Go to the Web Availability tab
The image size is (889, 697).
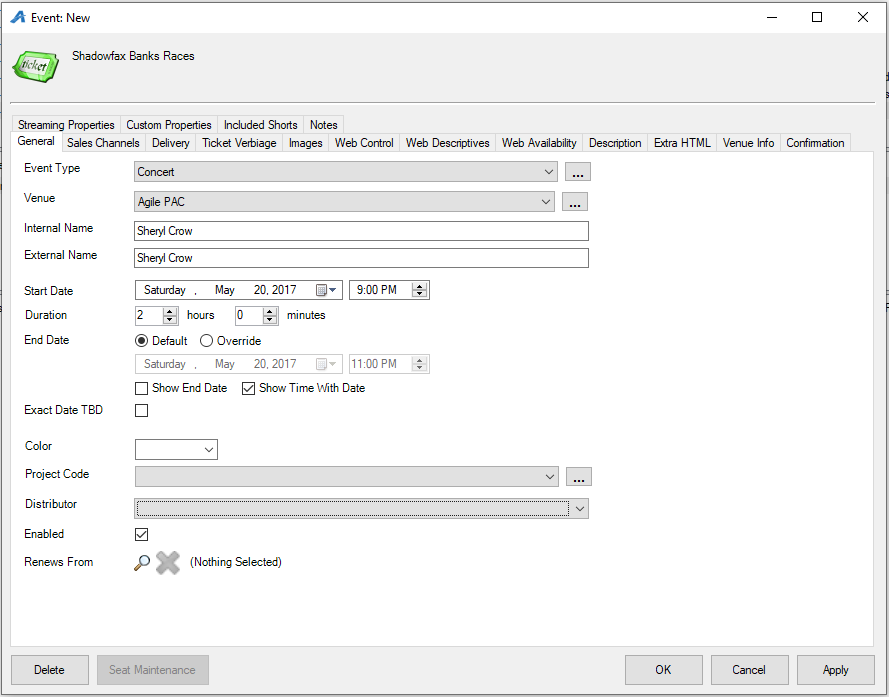[x=539, y=143]
